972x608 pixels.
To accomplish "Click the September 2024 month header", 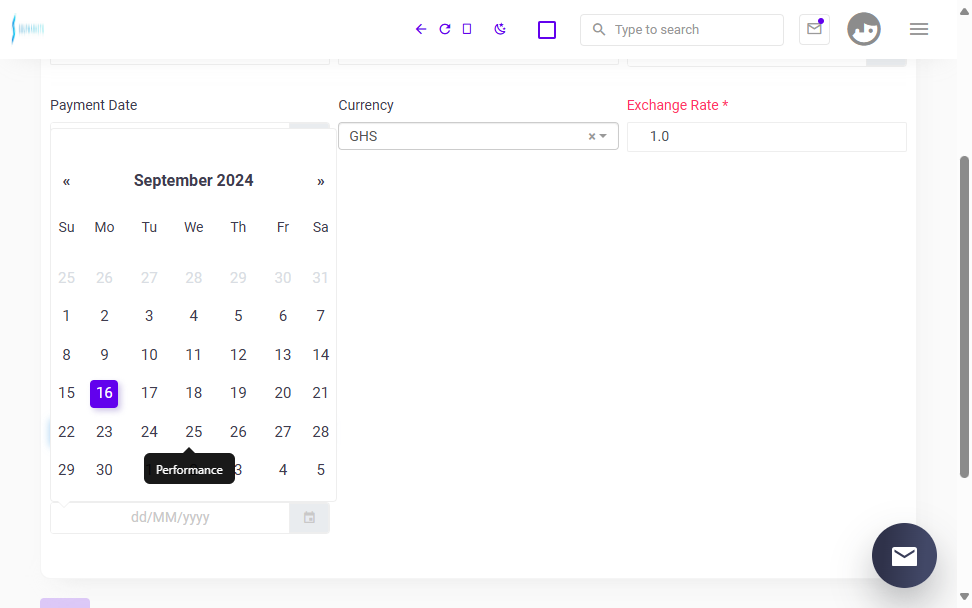I will coord(193,180).
